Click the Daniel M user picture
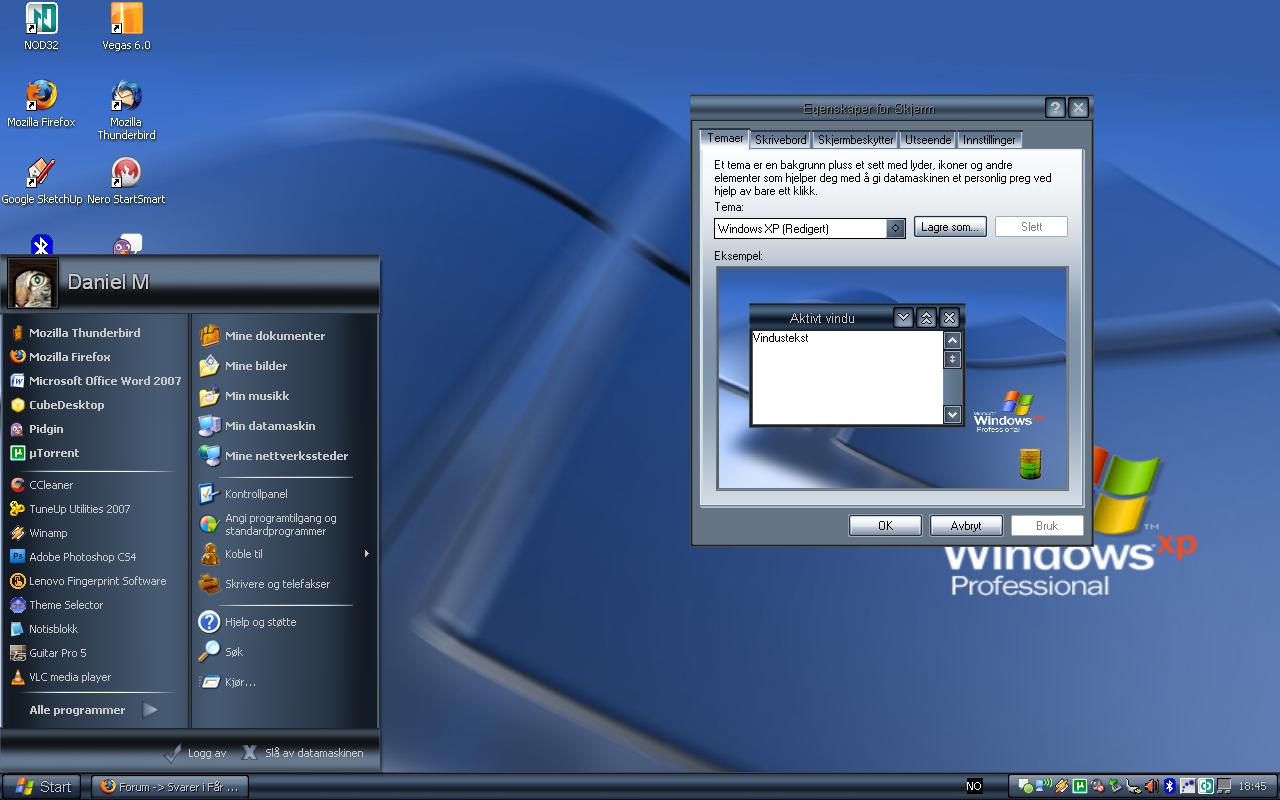 [x=33, y=283]
